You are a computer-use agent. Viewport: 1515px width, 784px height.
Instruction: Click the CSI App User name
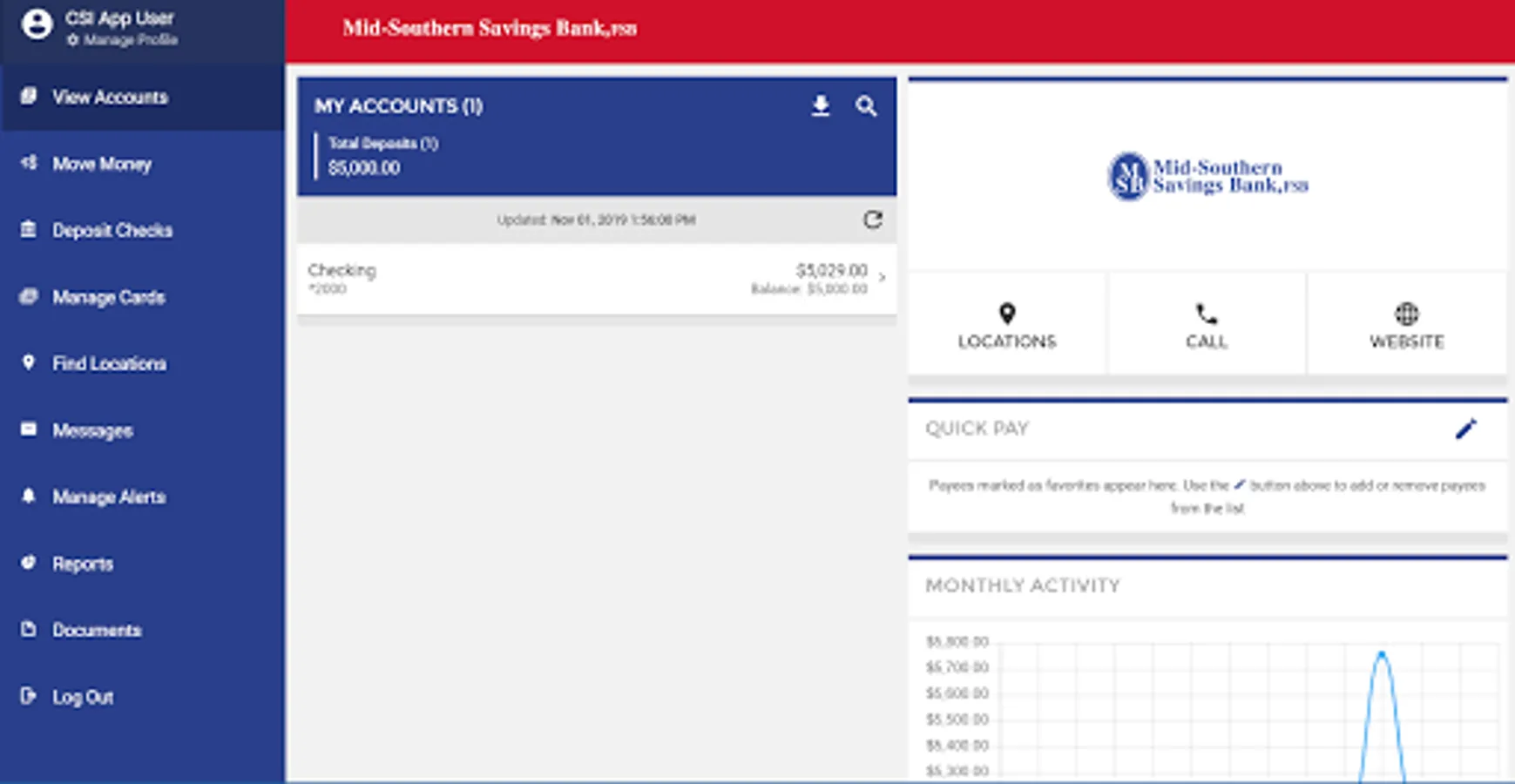click(119, 18)
